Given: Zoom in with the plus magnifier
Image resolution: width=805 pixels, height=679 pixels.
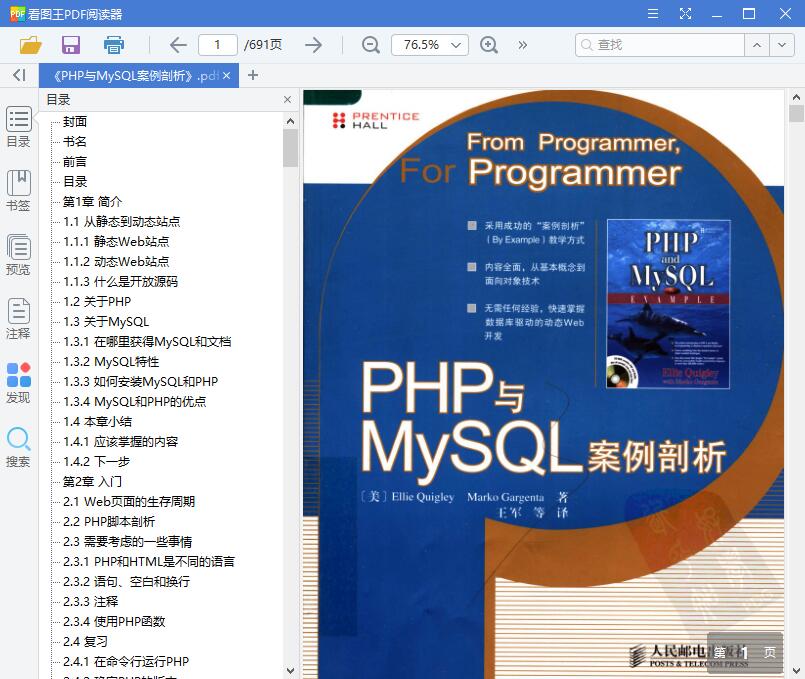Looking at the screenshot, I should 489,45.
